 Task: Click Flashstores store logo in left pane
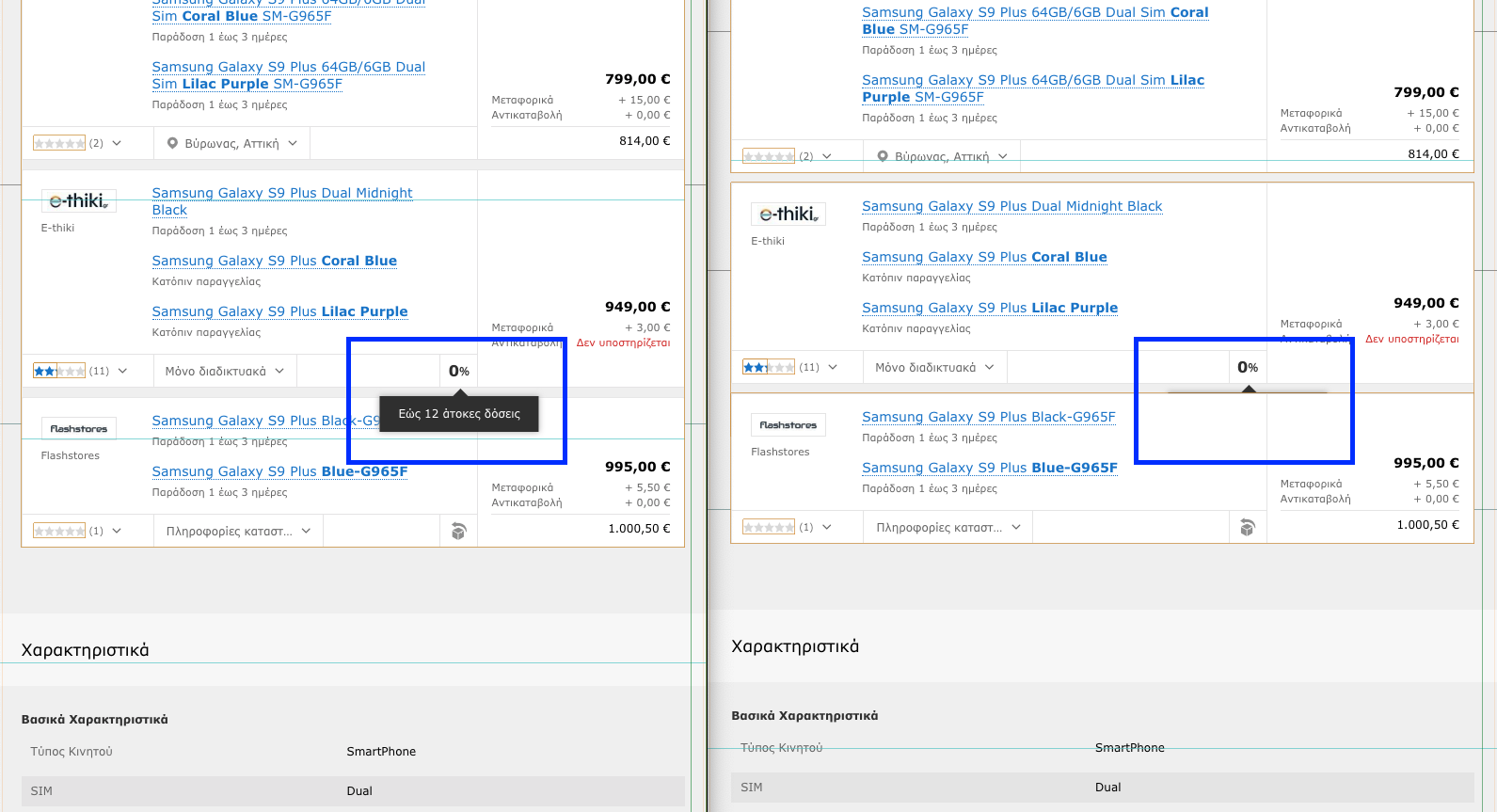pyautogui.click(x=79, y=428)
